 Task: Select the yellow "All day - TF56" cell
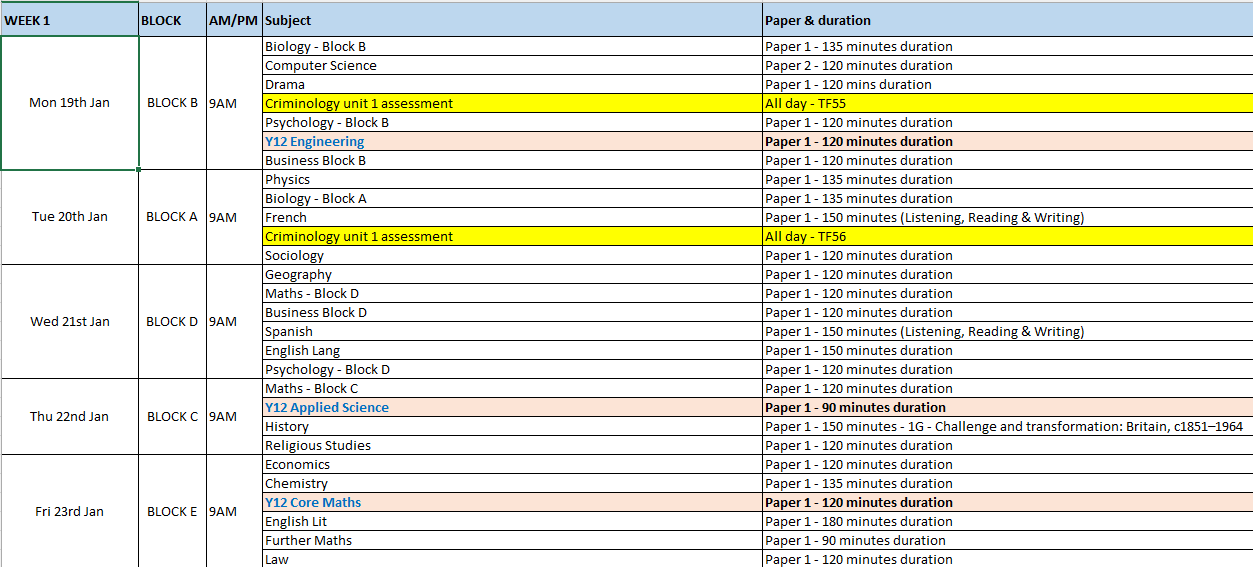click(1006, 237)
